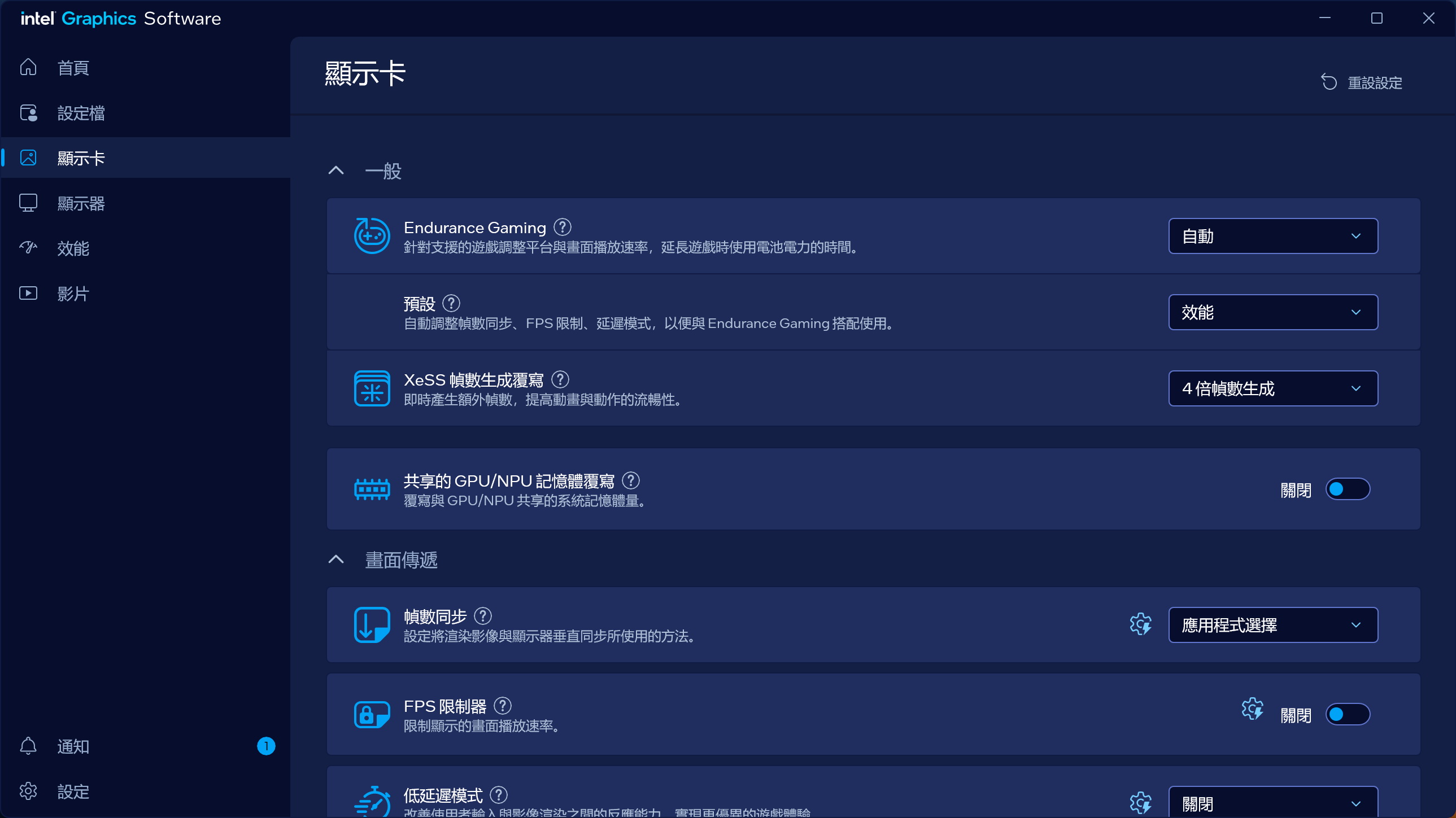Click the gear-lightning icon beside 低延遲模式 dropdown
Viewport: 1456px width, 818px height.
1140,802
